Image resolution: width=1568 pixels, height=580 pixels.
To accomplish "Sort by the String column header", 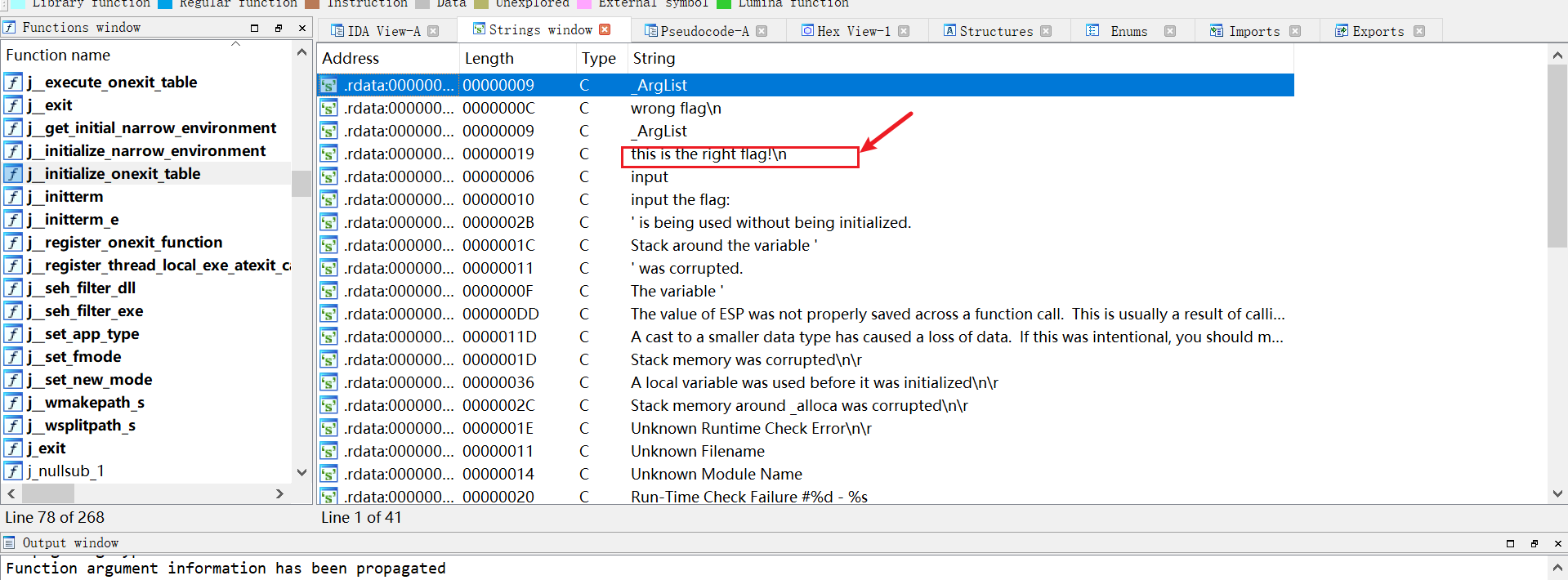I will [961, 58].
